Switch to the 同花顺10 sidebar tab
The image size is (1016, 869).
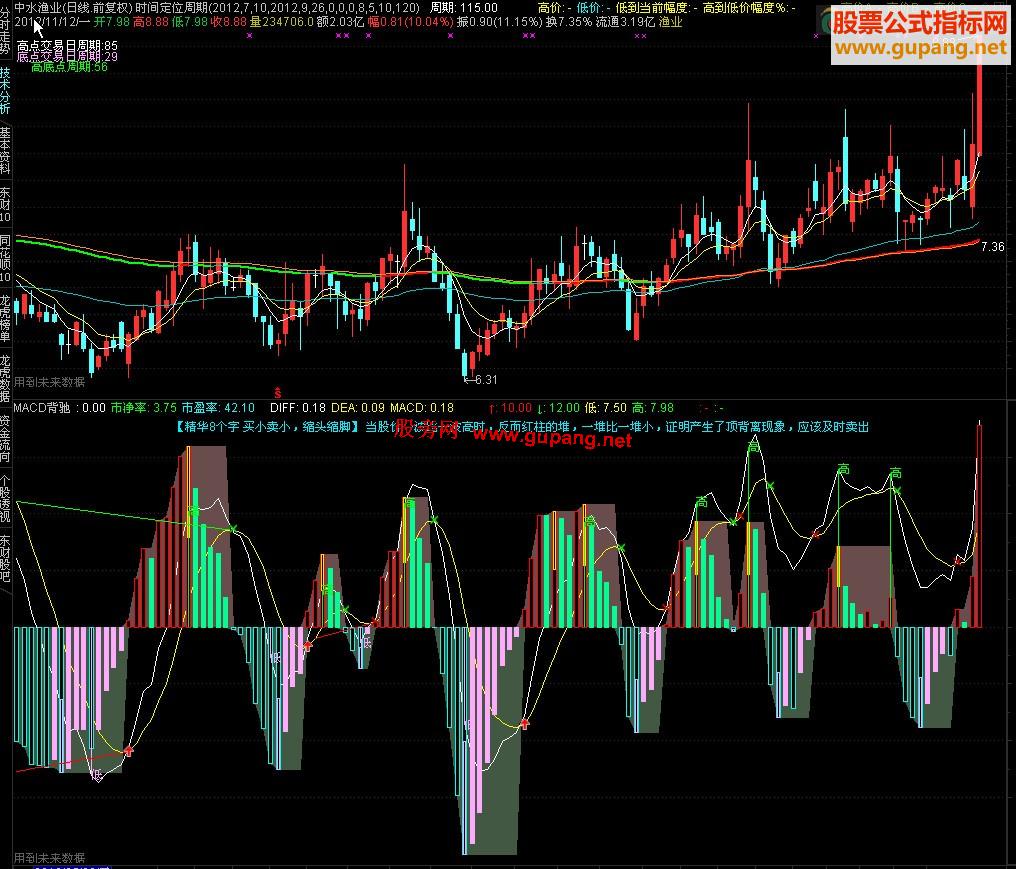click(5, 259)
